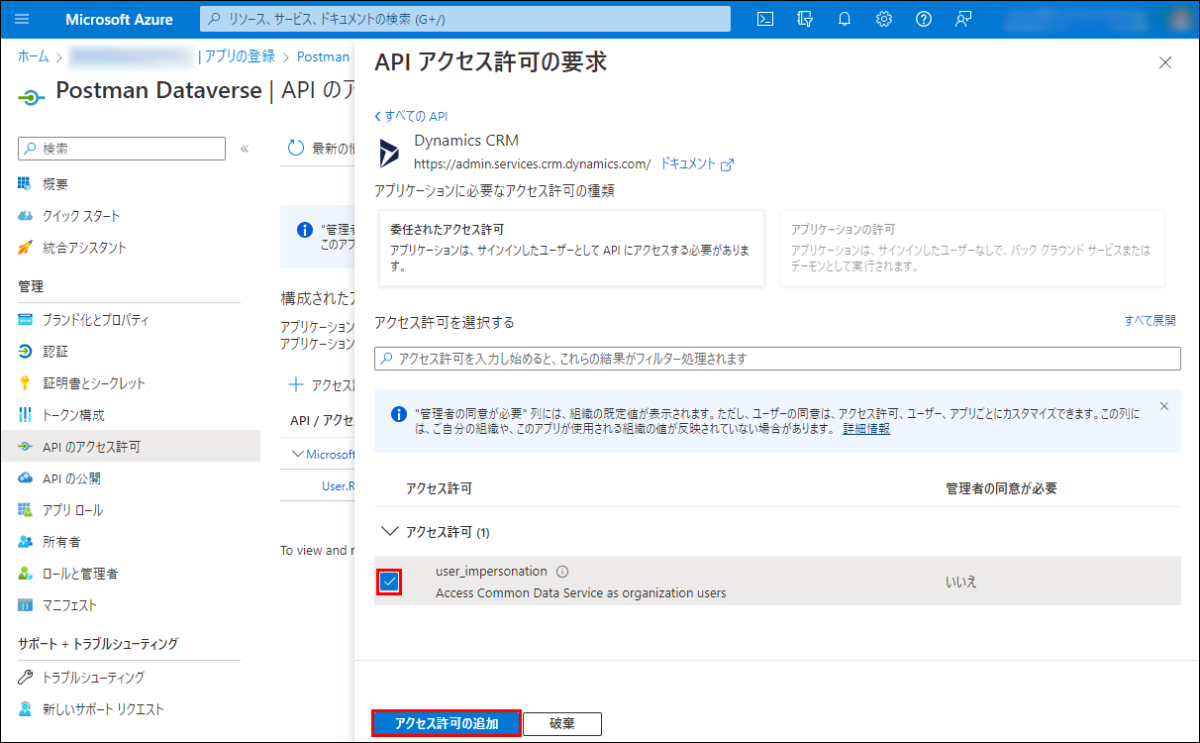Click the 概要 overview icon
This screenshot has height=743, width=1200.
[x=26, y=184]
